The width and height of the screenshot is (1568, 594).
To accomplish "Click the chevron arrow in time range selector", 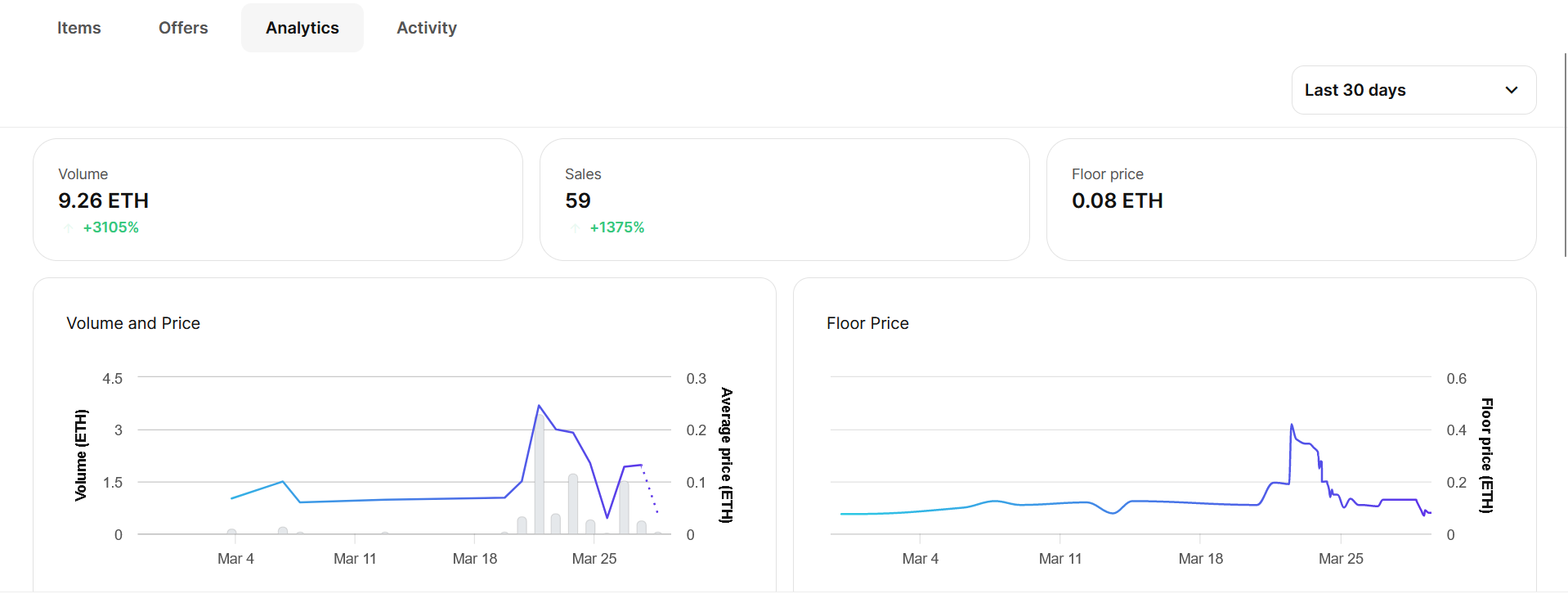I will pyautogui.click(x=1511, y=90).
